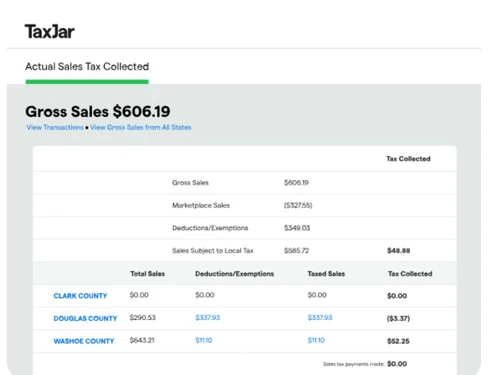Open the Douglas County link
Viewport: 500px width, 375px height.
[85, 318]
